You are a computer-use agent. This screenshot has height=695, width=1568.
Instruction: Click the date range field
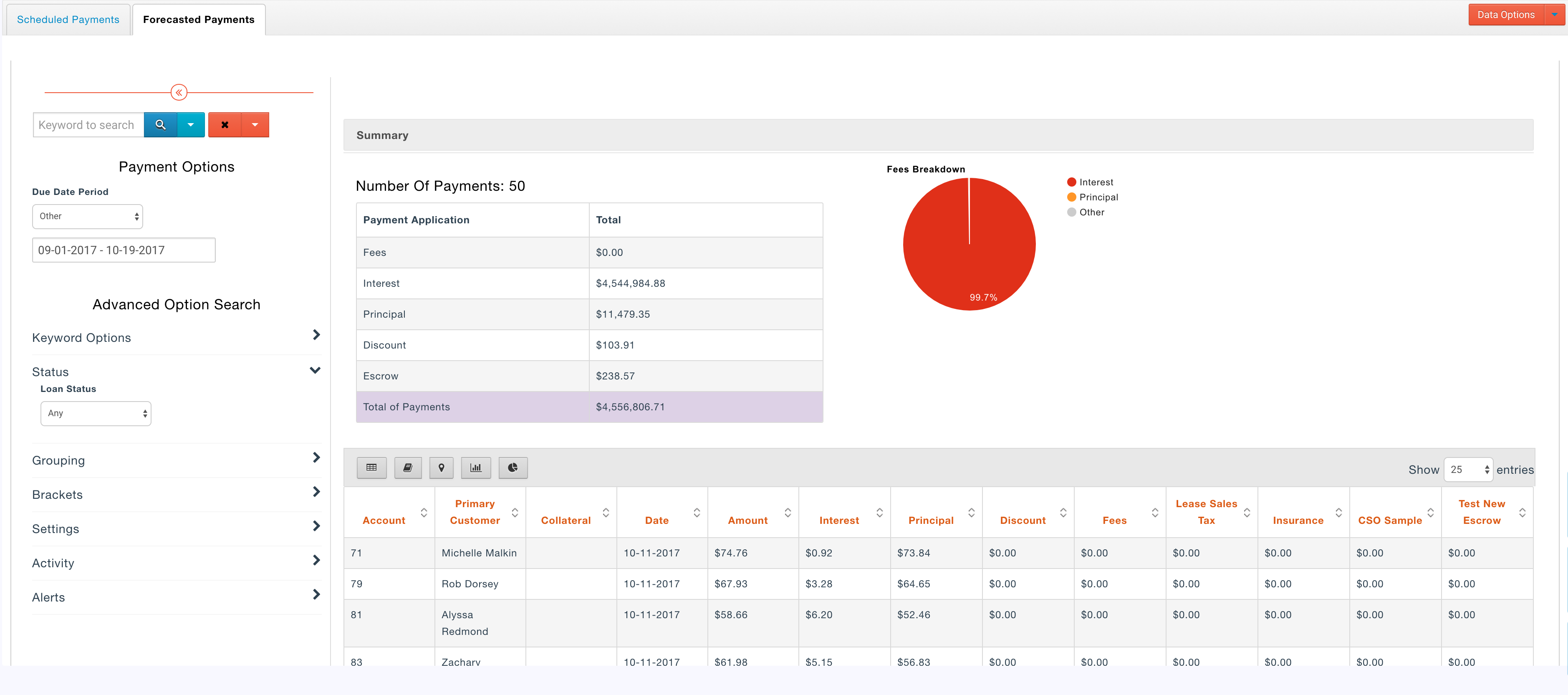tap(124, 250)
